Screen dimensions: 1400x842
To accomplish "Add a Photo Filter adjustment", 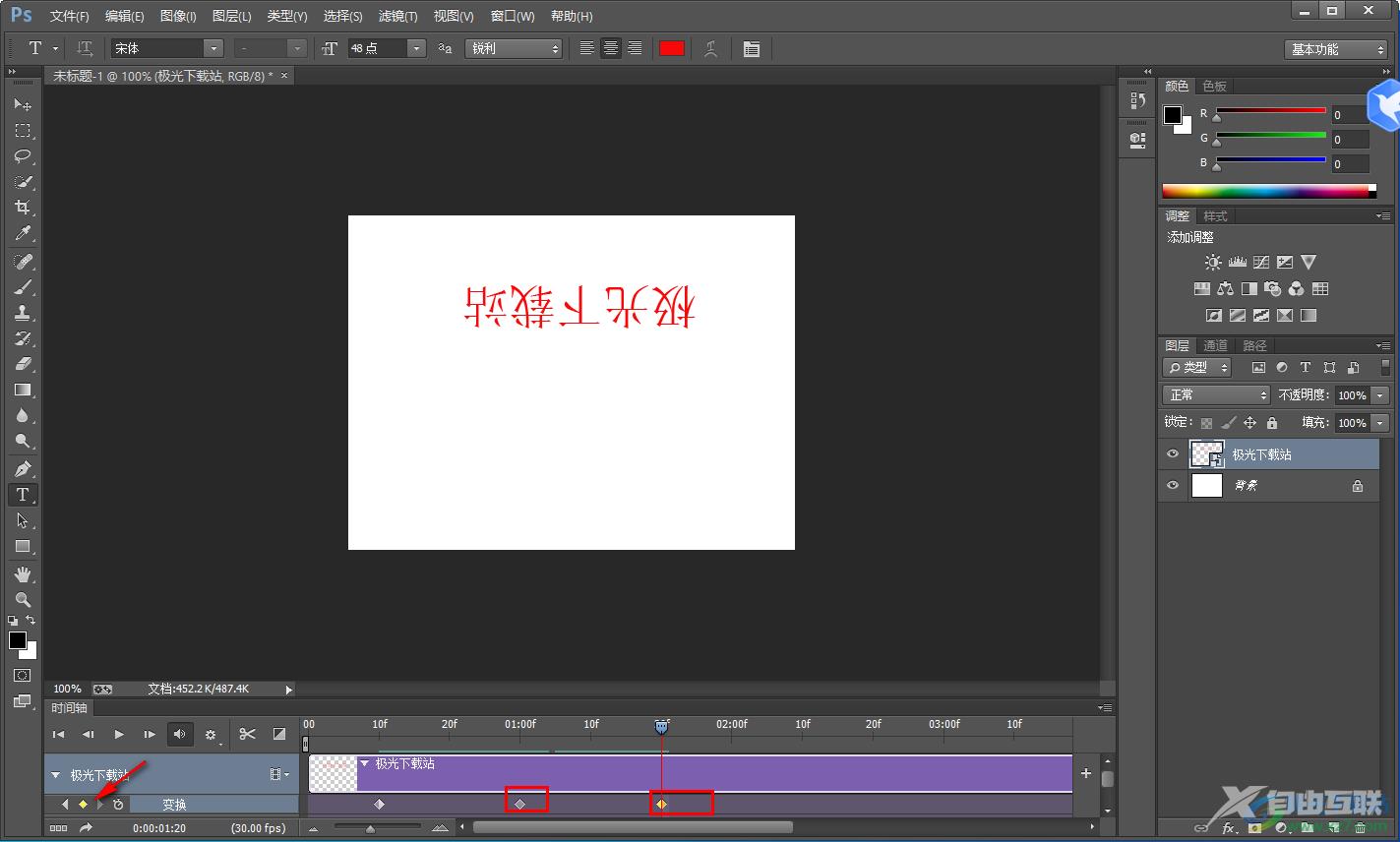I will [1273, 289].
